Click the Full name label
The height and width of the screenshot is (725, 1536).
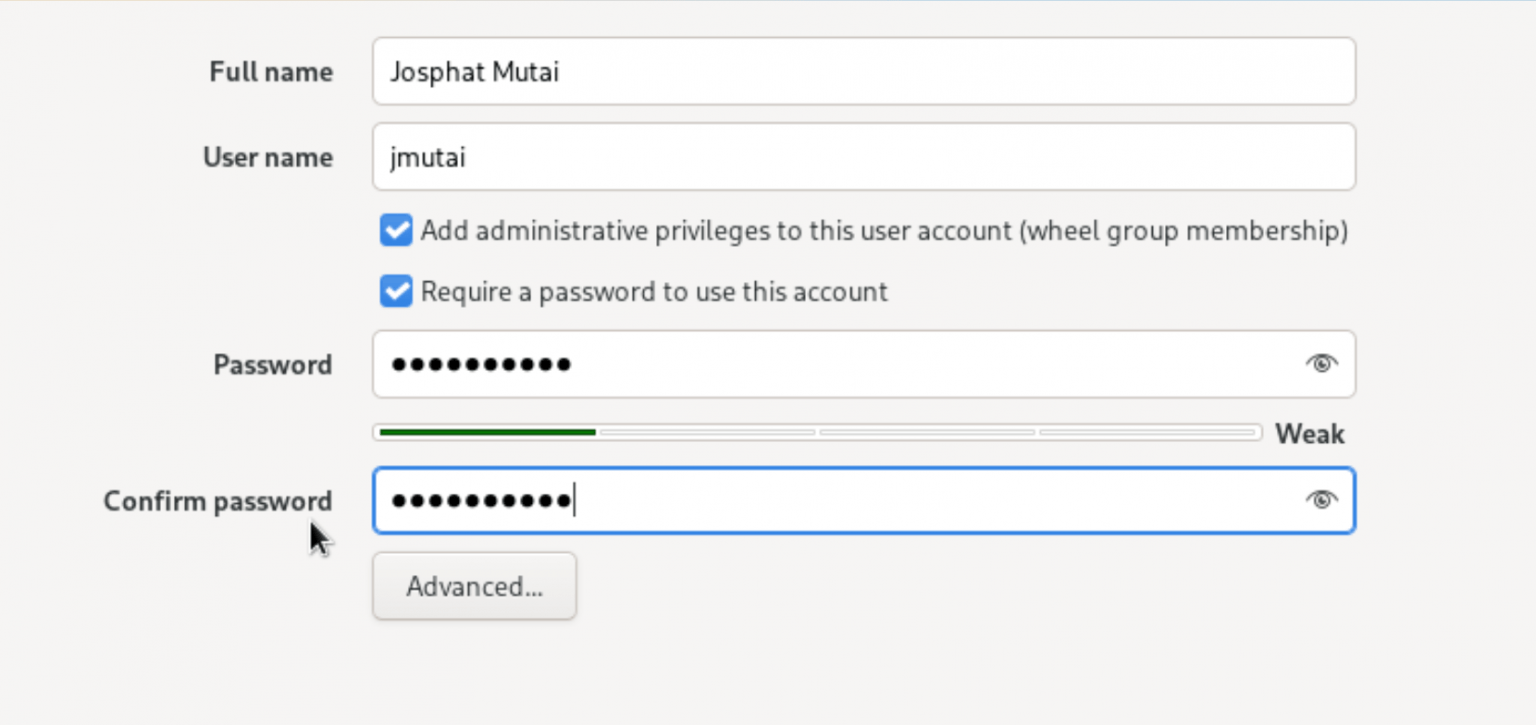click(x=270, y=71)
